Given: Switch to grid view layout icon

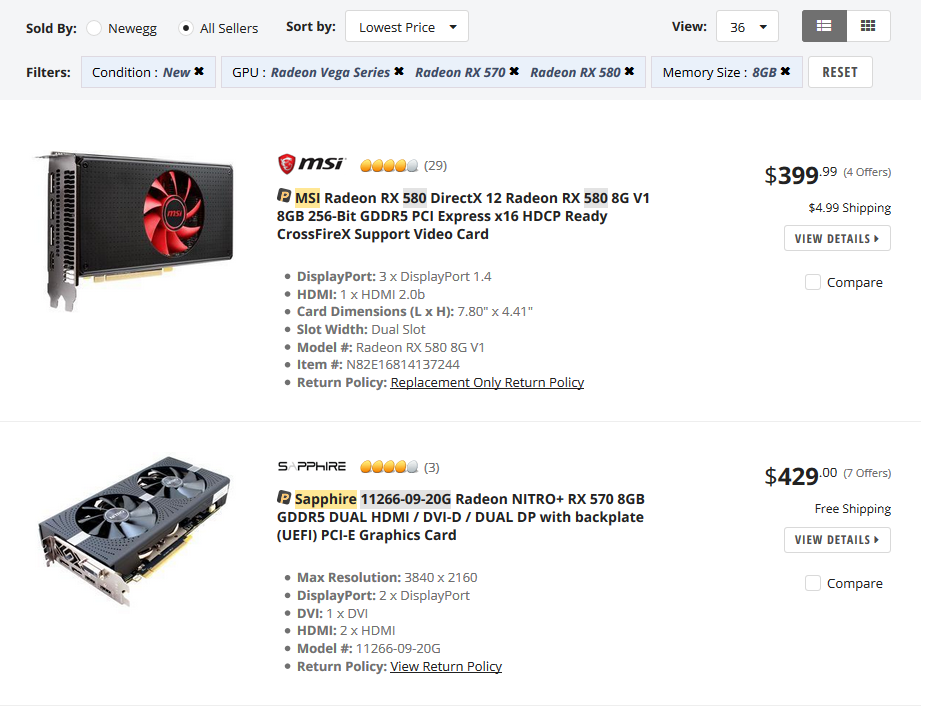Looking at the screenshot, I should [x=868, y=26].
